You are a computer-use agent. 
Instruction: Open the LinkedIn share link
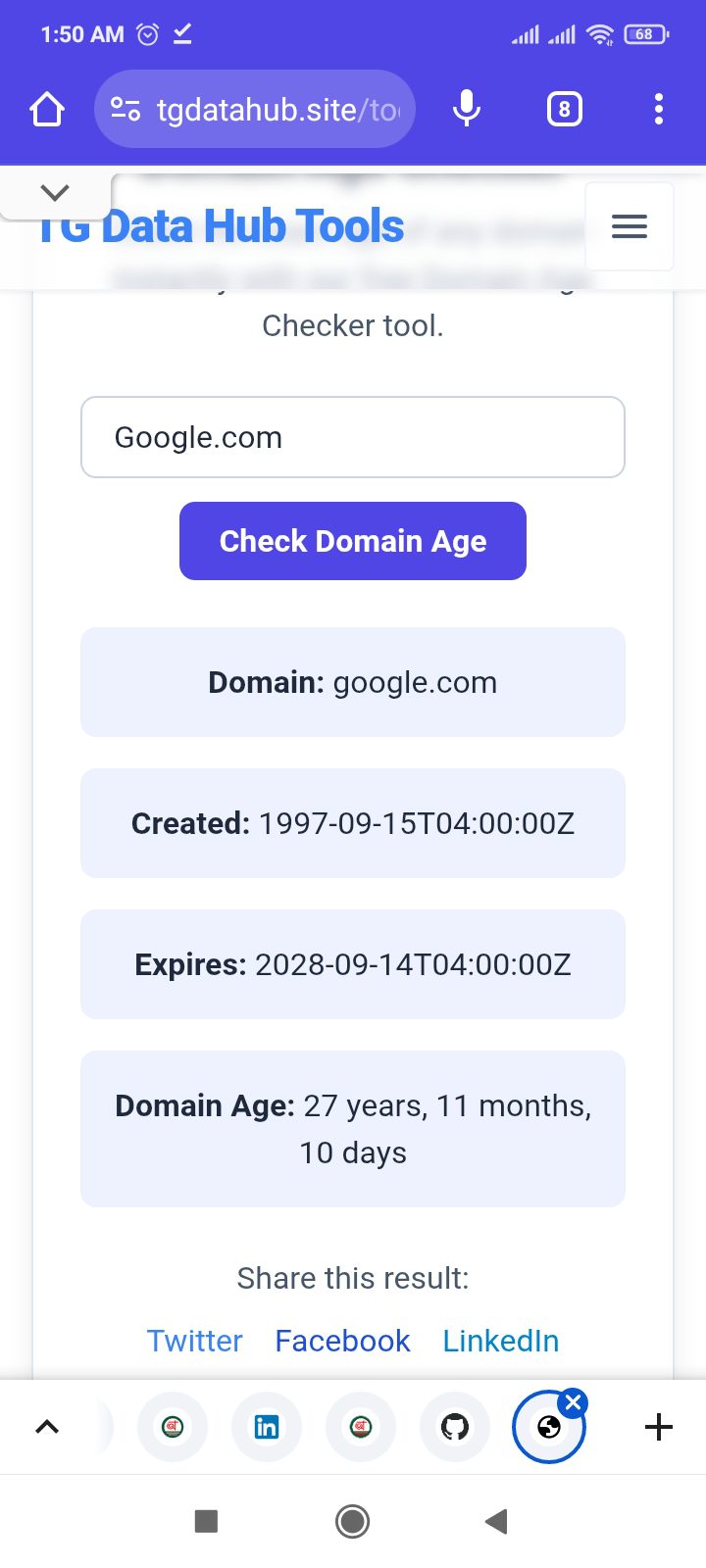(x=500, y=1340)
